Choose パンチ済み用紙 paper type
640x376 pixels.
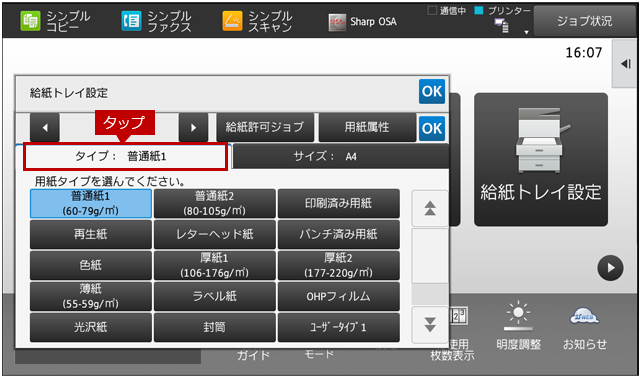(x=338, y=234)
